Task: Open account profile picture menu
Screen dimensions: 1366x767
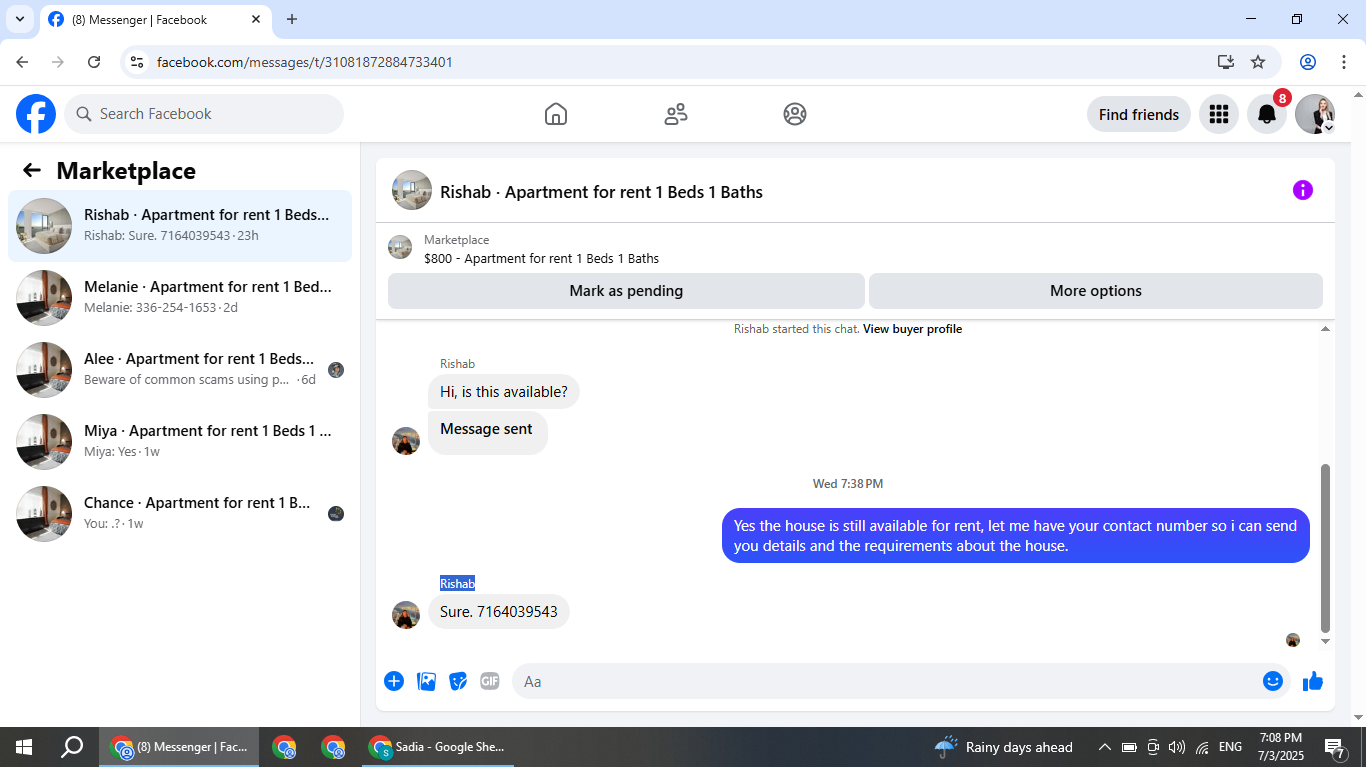Action: click(1315, 114)
